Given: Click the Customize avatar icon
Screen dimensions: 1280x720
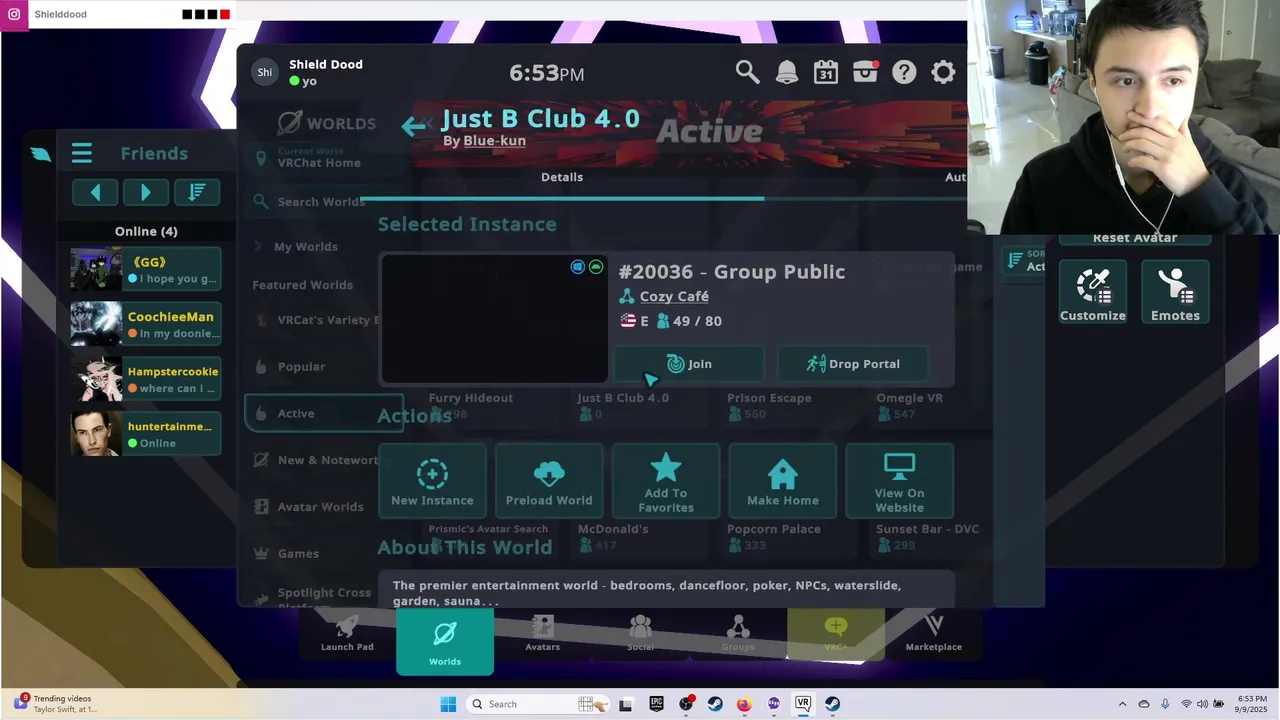Looking at the screenshot, I should (x=1093, y=292).
